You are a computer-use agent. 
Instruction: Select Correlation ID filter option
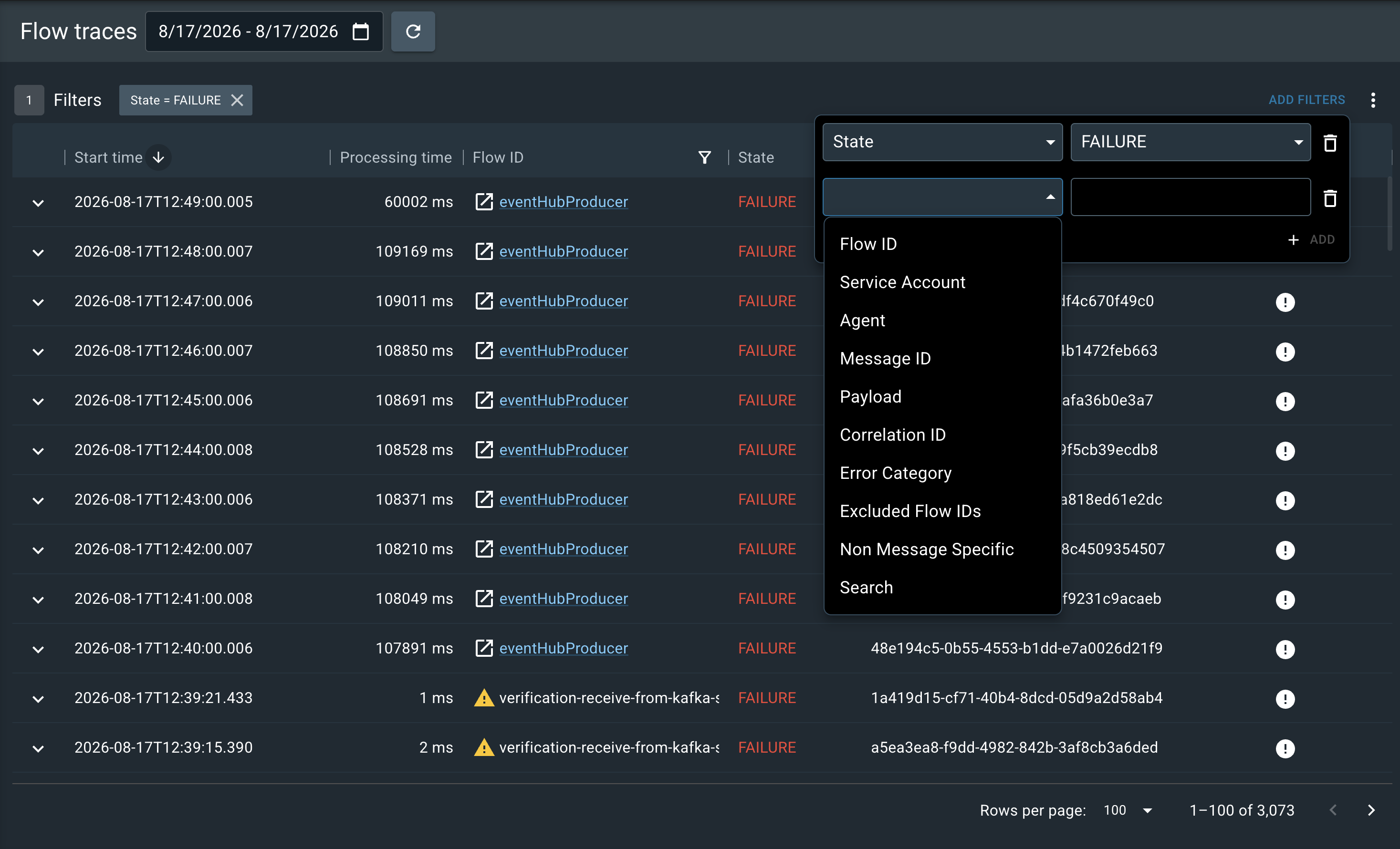pyautogui.click(x=942, y=435)
